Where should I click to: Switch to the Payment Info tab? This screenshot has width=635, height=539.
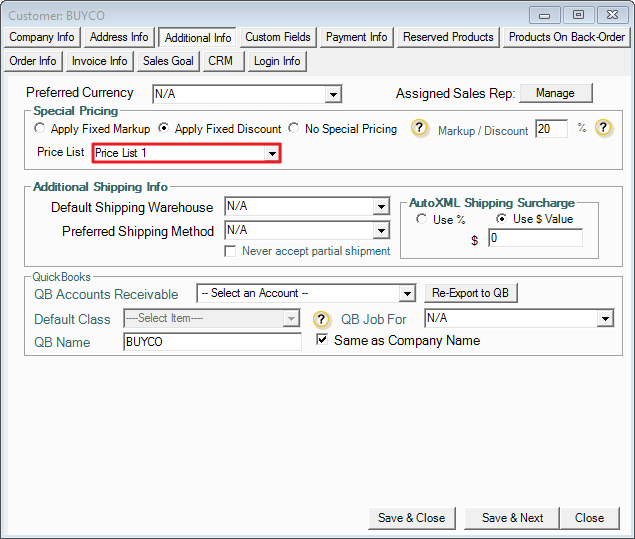[x=356, y=37]
